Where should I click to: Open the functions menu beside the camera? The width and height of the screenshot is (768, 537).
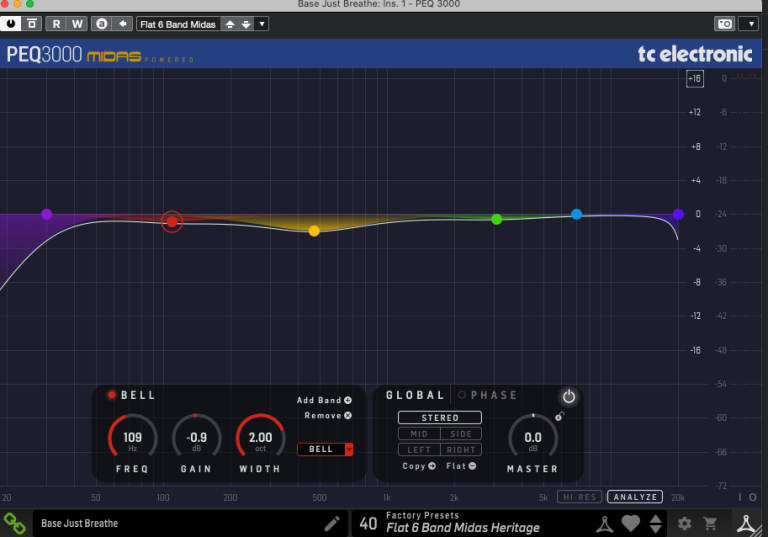pyautogui.click(x=750, y=24)
